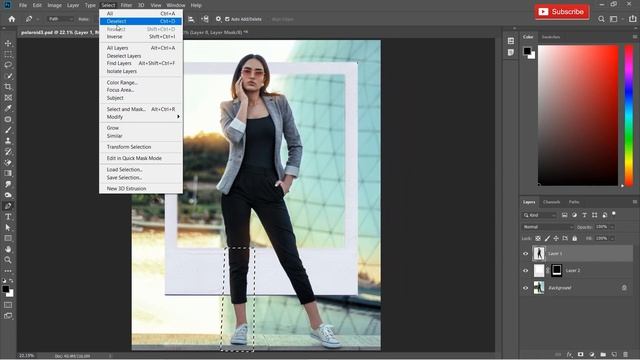Click the Subscribe button

(562, 12)
